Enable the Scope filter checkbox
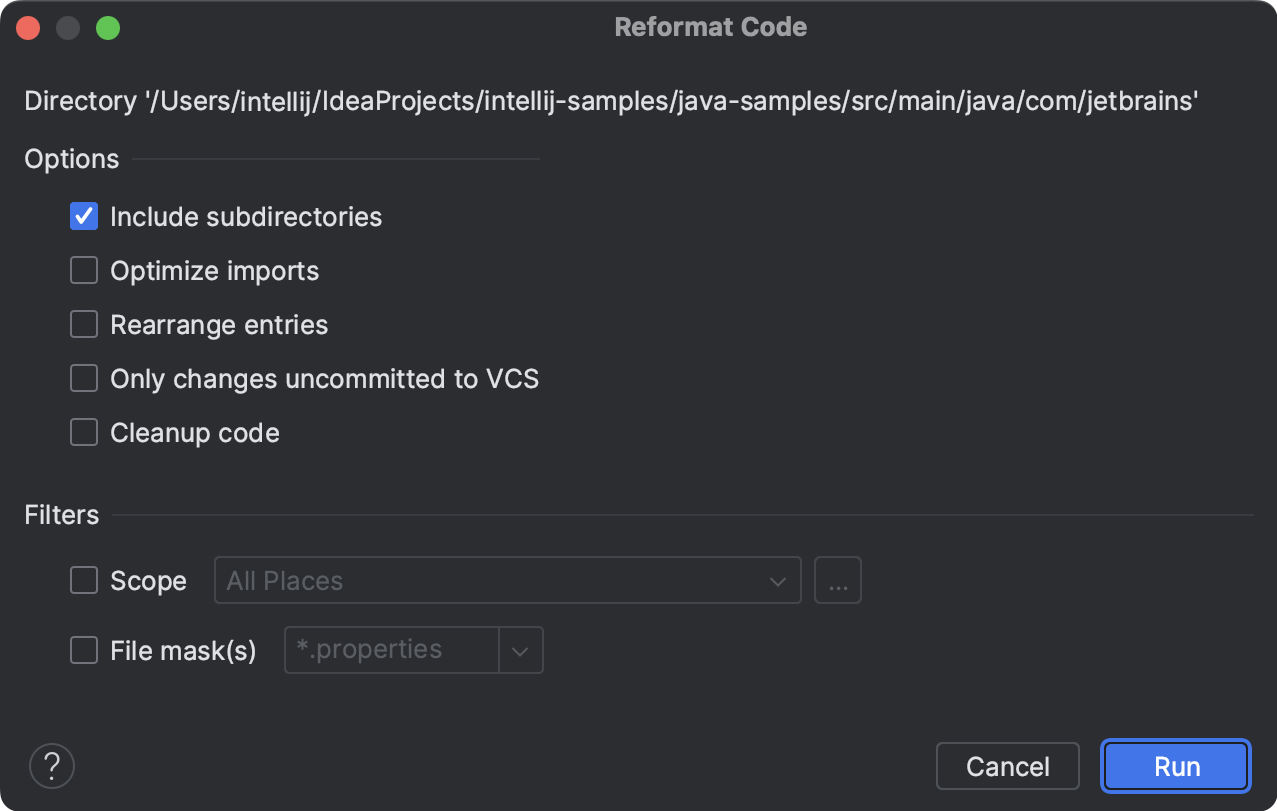Screen dimensions: 1277x811 point(83,580)
